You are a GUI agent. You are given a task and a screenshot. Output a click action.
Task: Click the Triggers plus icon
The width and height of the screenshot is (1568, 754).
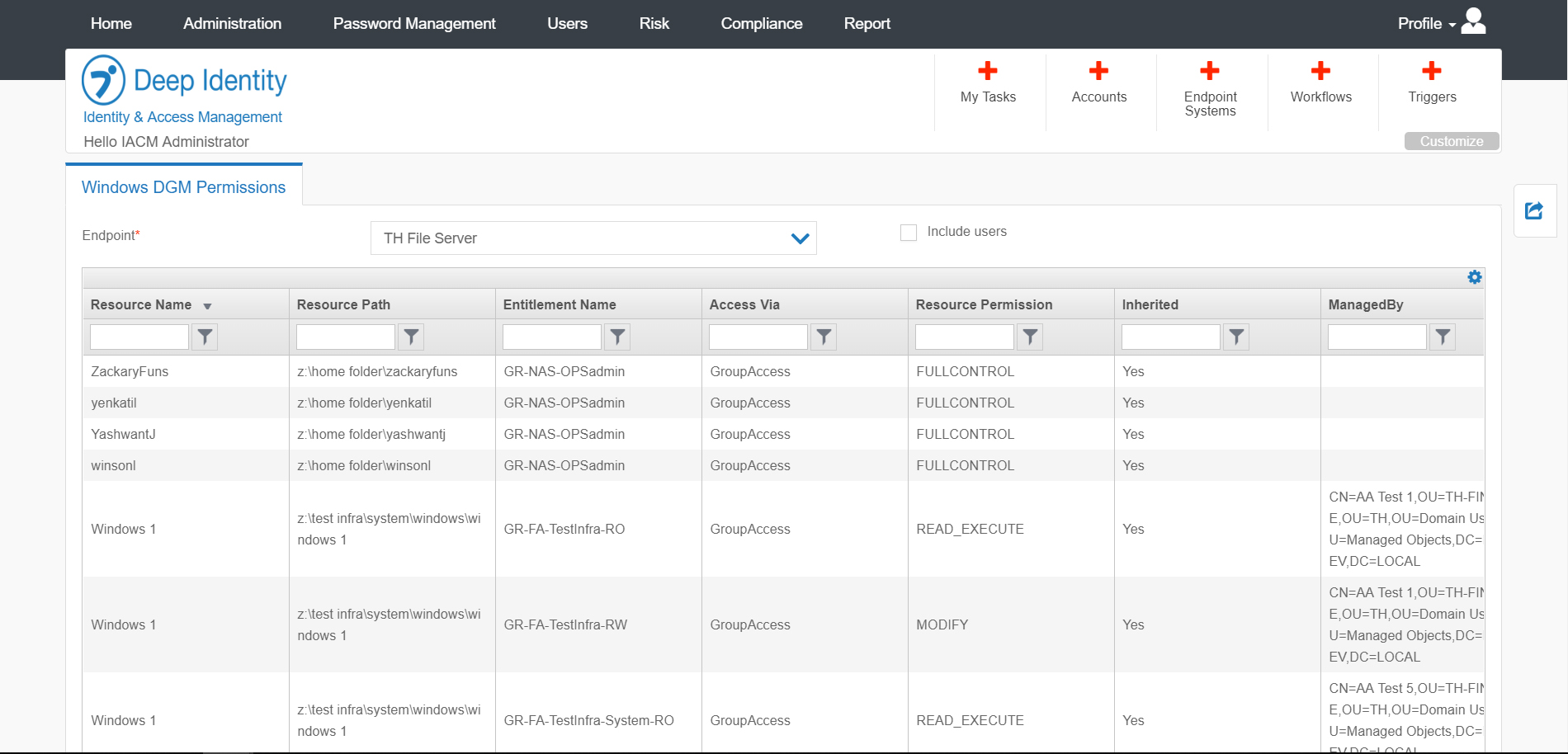coord(1432,72)
